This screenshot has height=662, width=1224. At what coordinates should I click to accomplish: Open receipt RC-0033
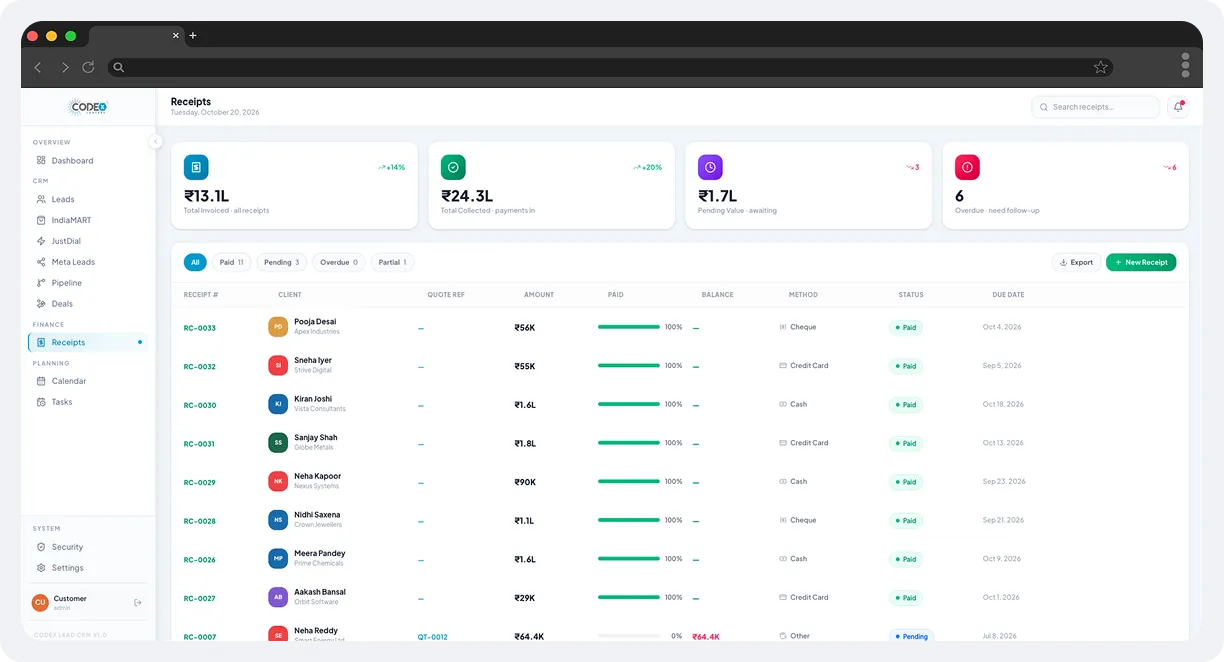click(x=200, y=328)
